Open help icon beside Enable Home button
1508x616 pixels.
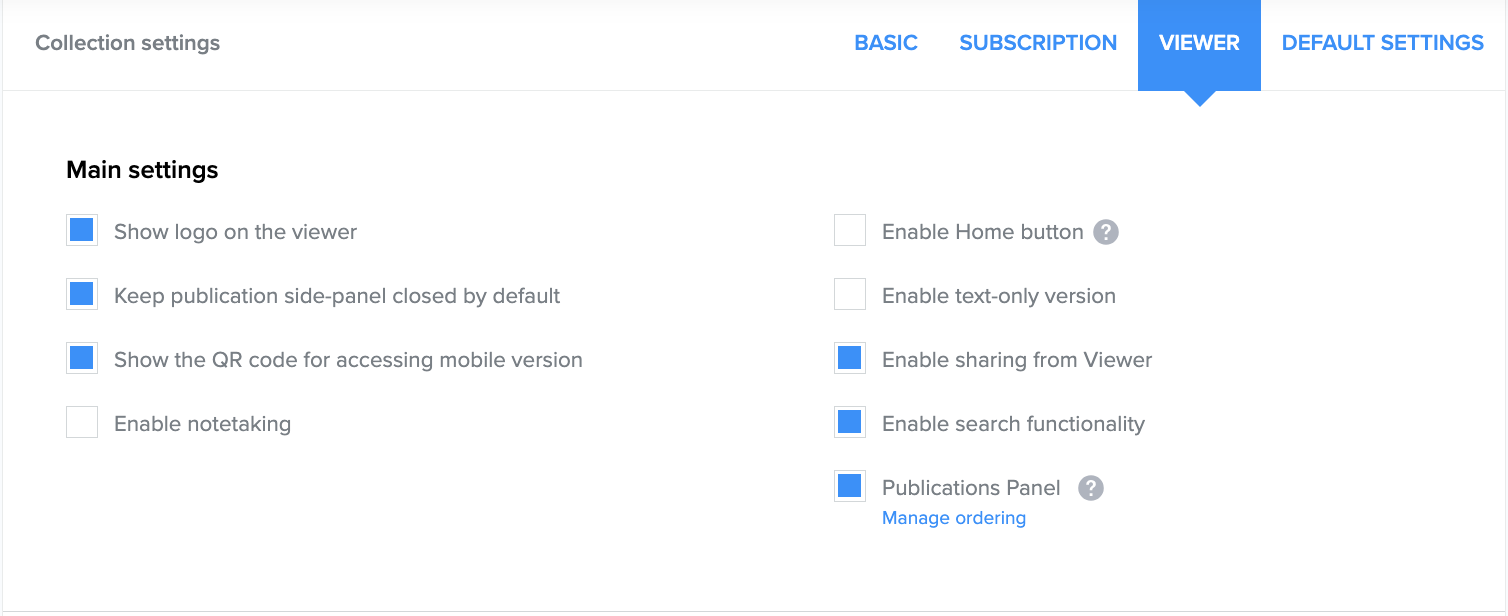click(1105, 232)
